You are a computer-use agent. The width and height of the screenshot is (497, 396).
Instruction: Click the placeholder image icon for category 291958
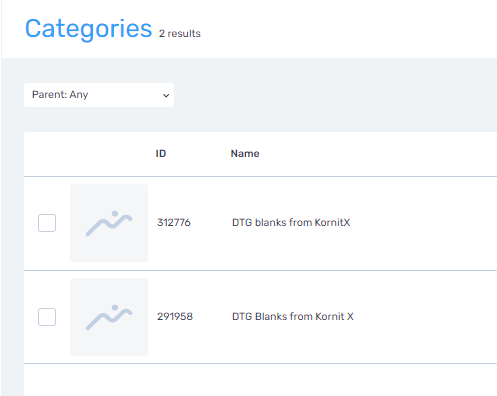point(109,317)
